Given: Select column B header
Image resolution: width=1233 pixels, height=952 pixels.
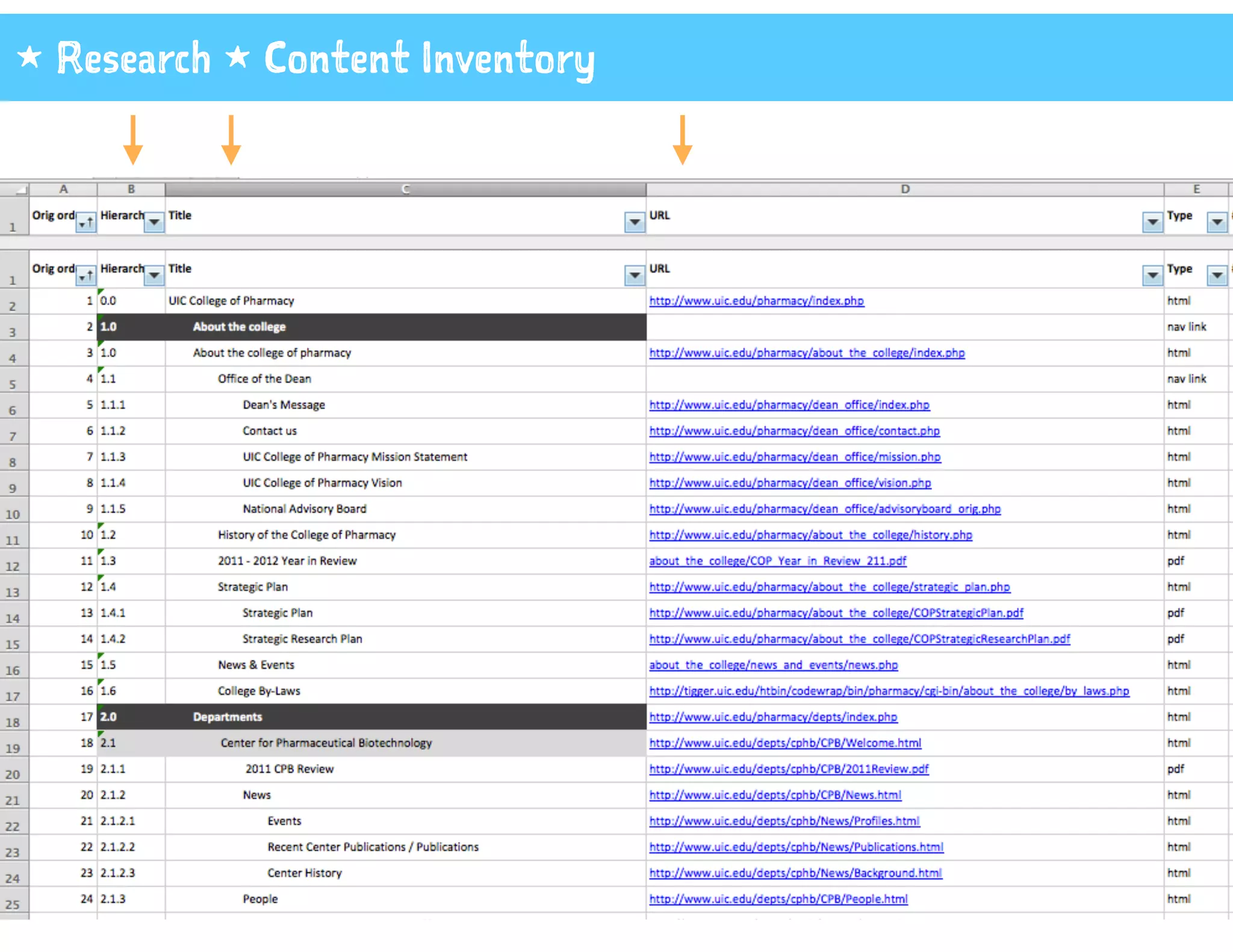Looking at the screenshot, I should tap(131, 190).
